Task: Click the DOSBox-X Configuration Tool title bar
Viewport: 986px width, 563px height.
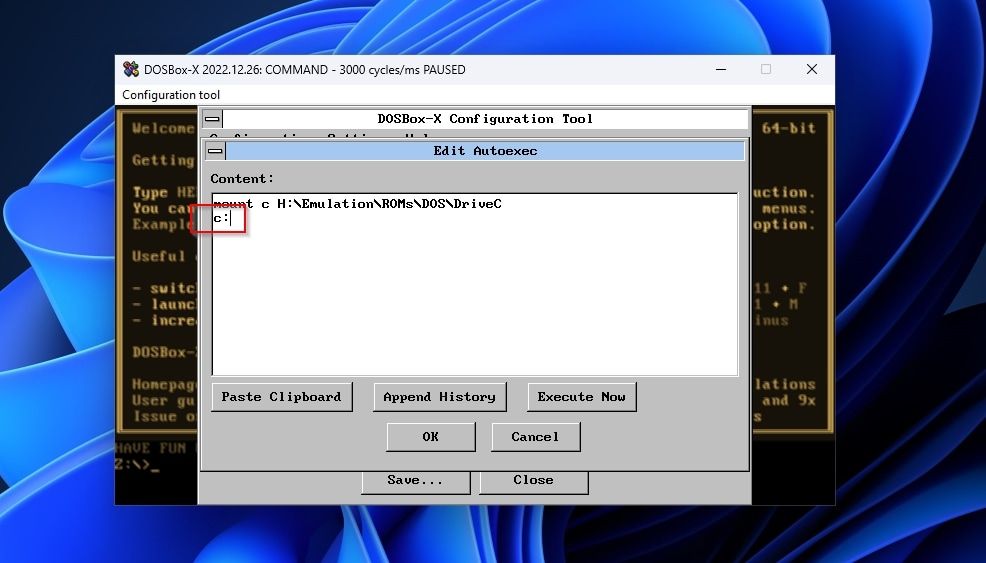Action: tap(485, 119)
